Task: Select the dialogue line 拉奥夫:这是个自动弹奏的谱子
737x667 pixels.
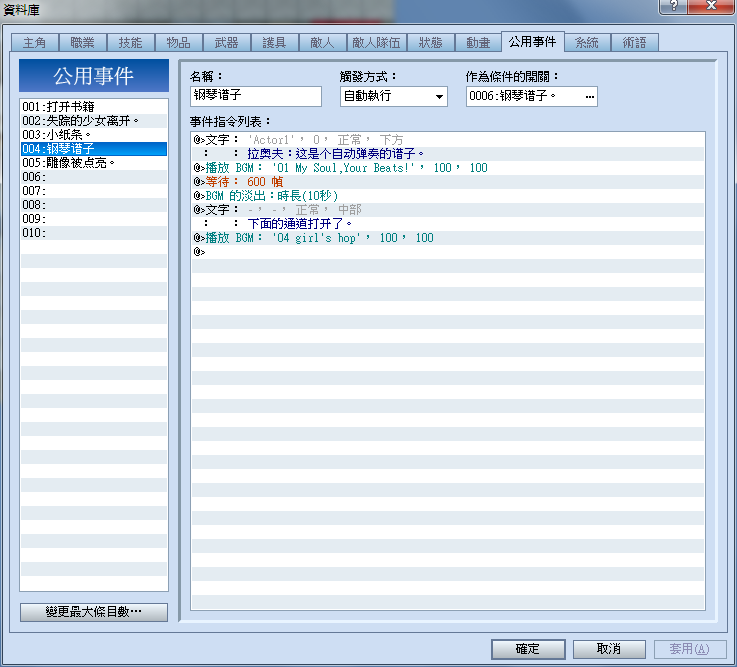Action: coord(448,154)
